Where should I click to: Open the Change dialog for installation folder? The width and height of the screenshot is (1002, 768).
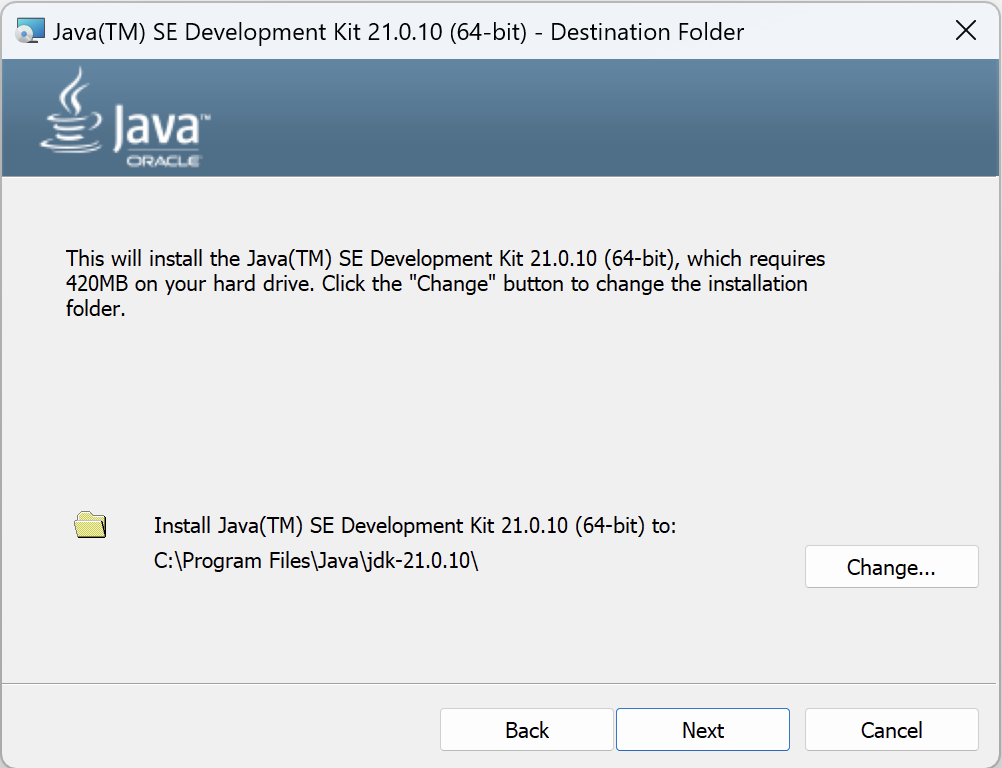tap(891, 566)
